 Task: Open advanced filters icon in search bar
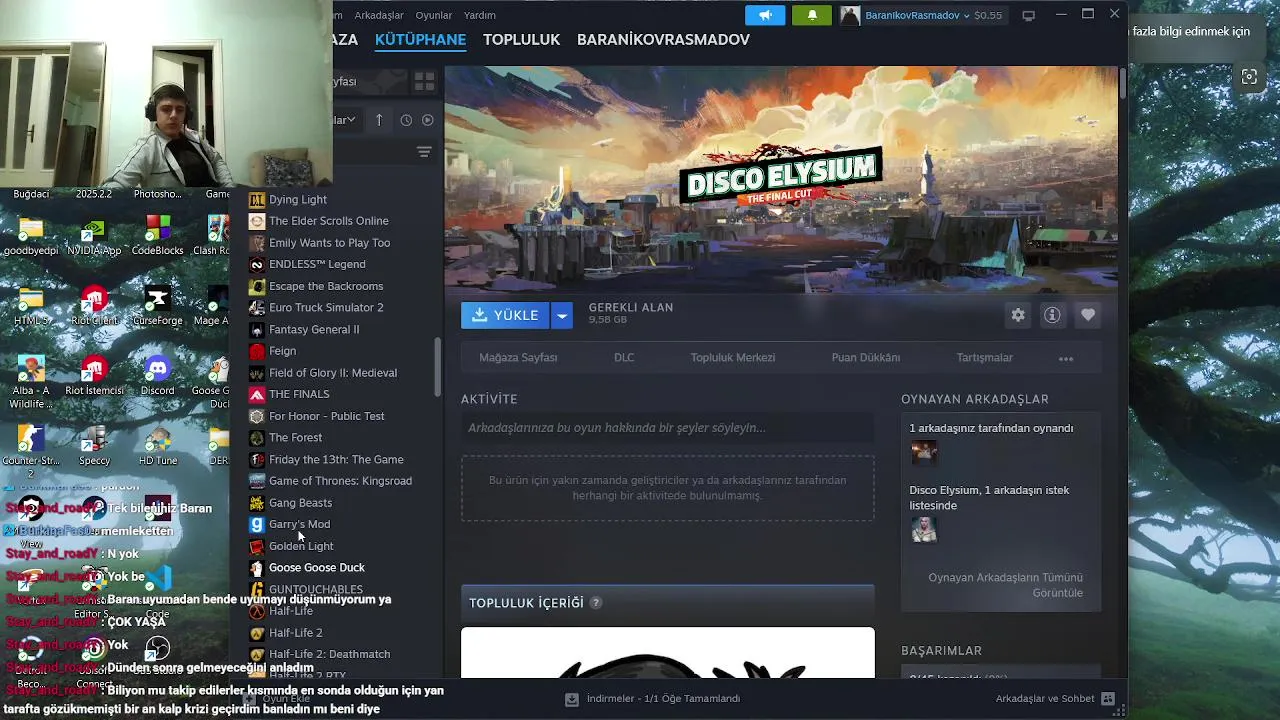click(424, 152)
